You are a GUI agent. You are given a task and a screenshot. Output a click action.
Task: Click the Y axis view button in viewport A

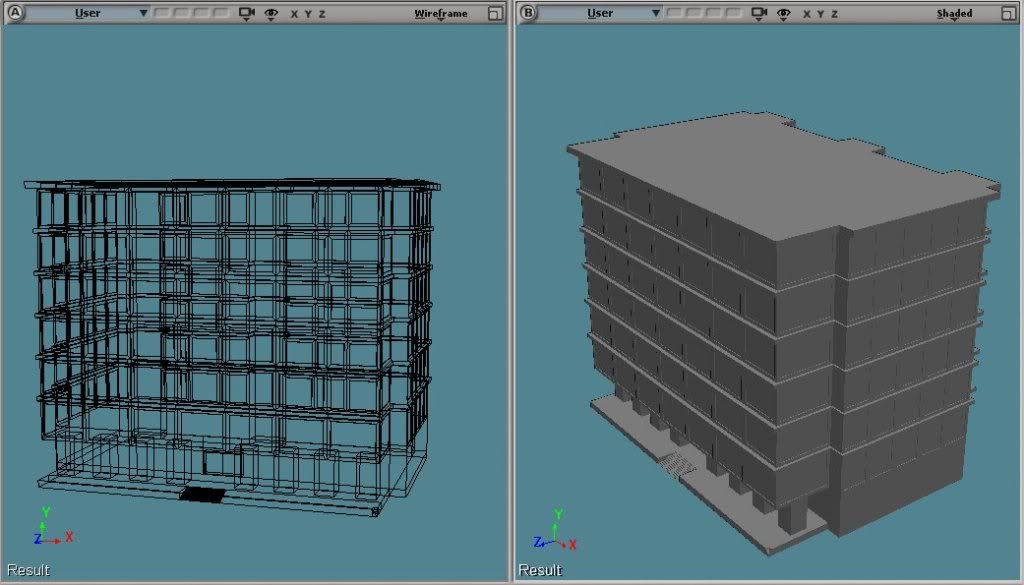click(x=308, y=14)
